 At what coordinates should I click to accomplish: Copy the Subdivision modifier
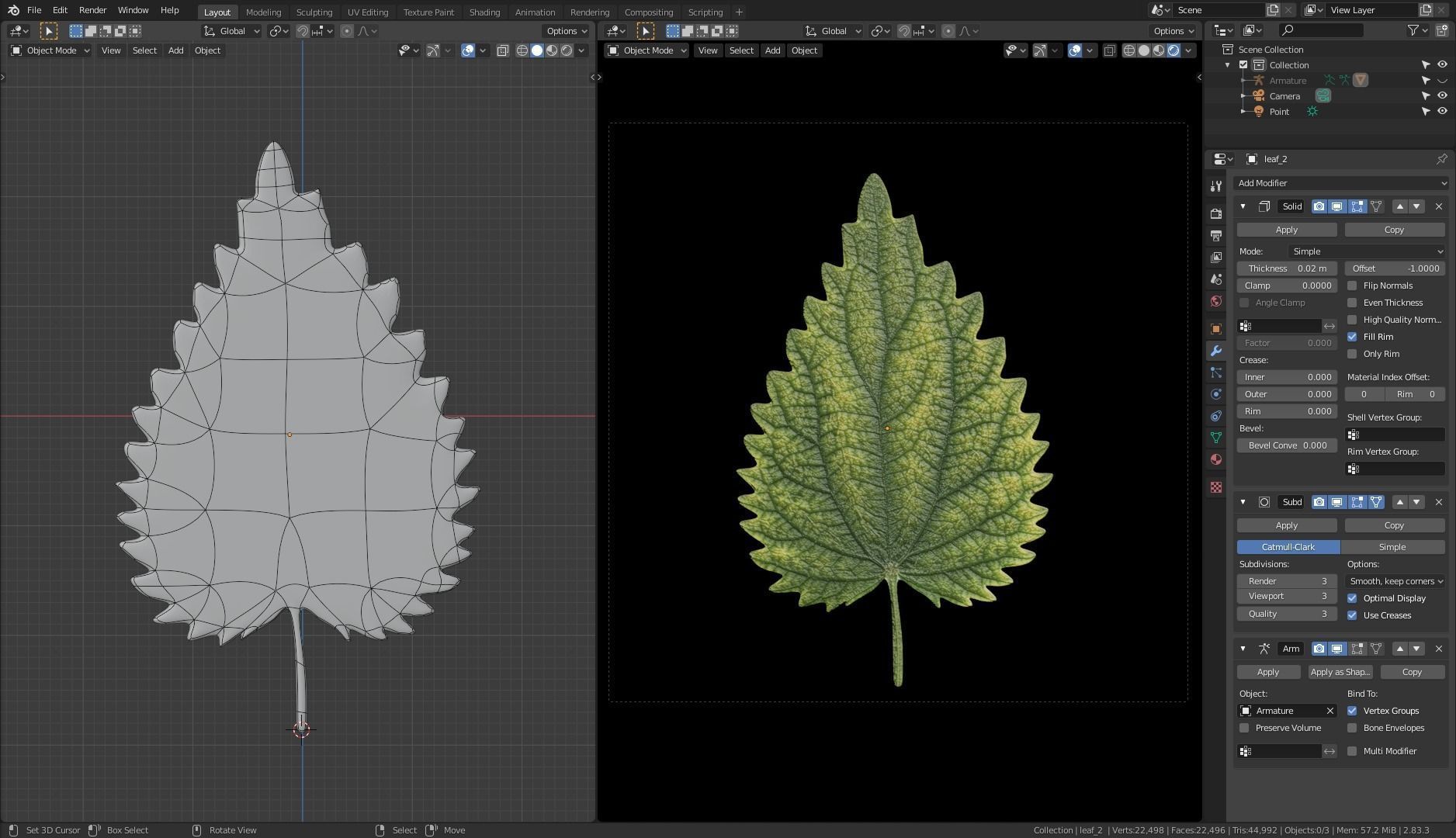(x=1395, y=525)
